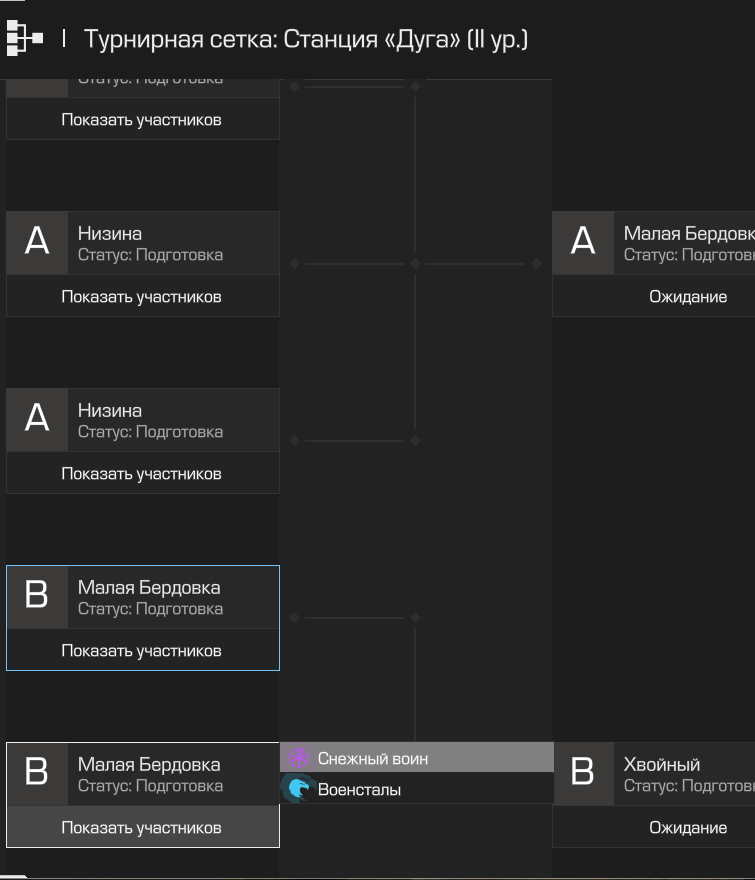Screen dimensions: 755x880
Task: Click the tournament bracket icon in header
Action: point(25,38)
